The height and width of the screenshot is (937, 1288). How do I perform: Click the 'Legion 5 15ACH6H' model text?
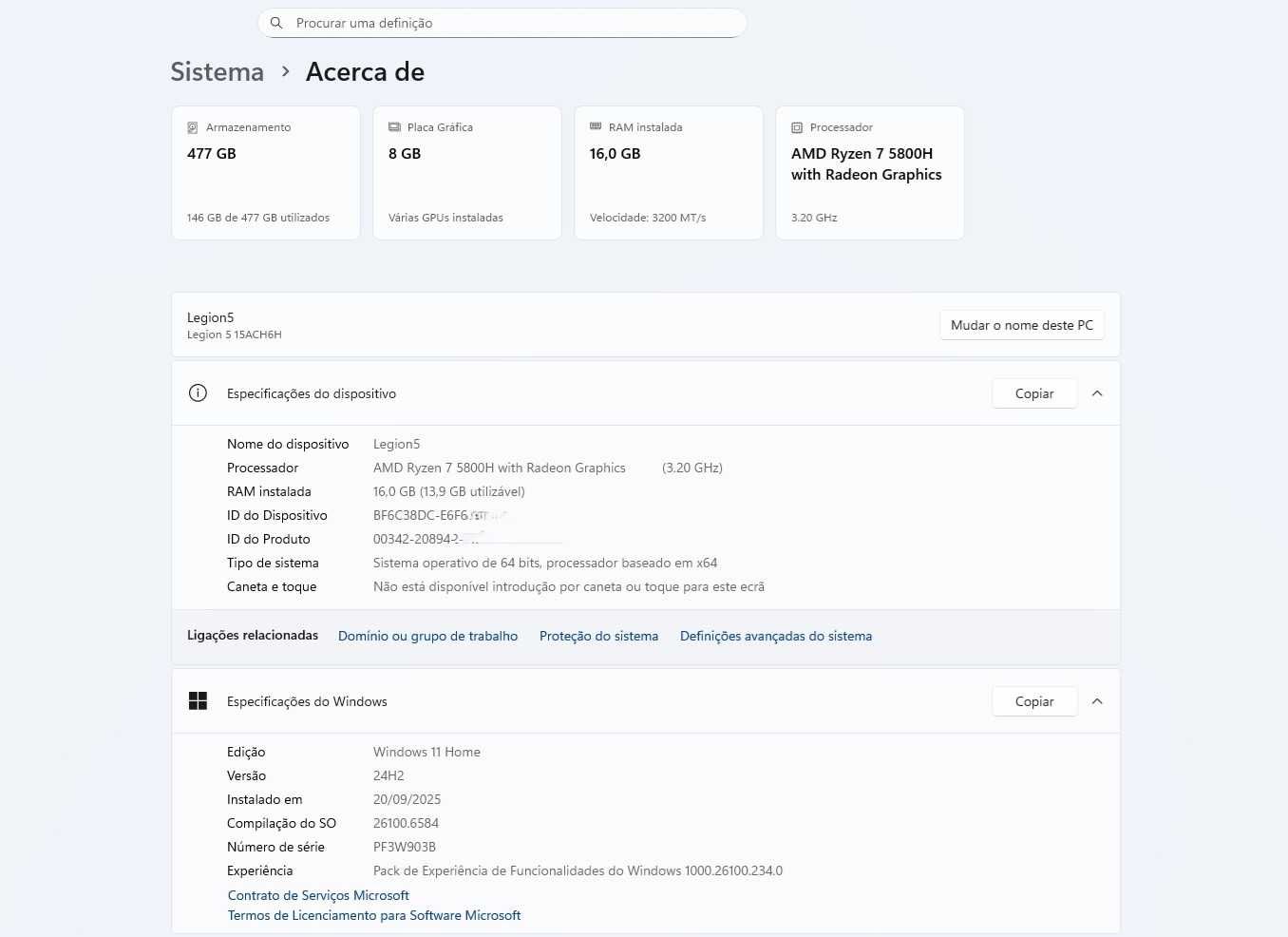click(x=234, y=335)
